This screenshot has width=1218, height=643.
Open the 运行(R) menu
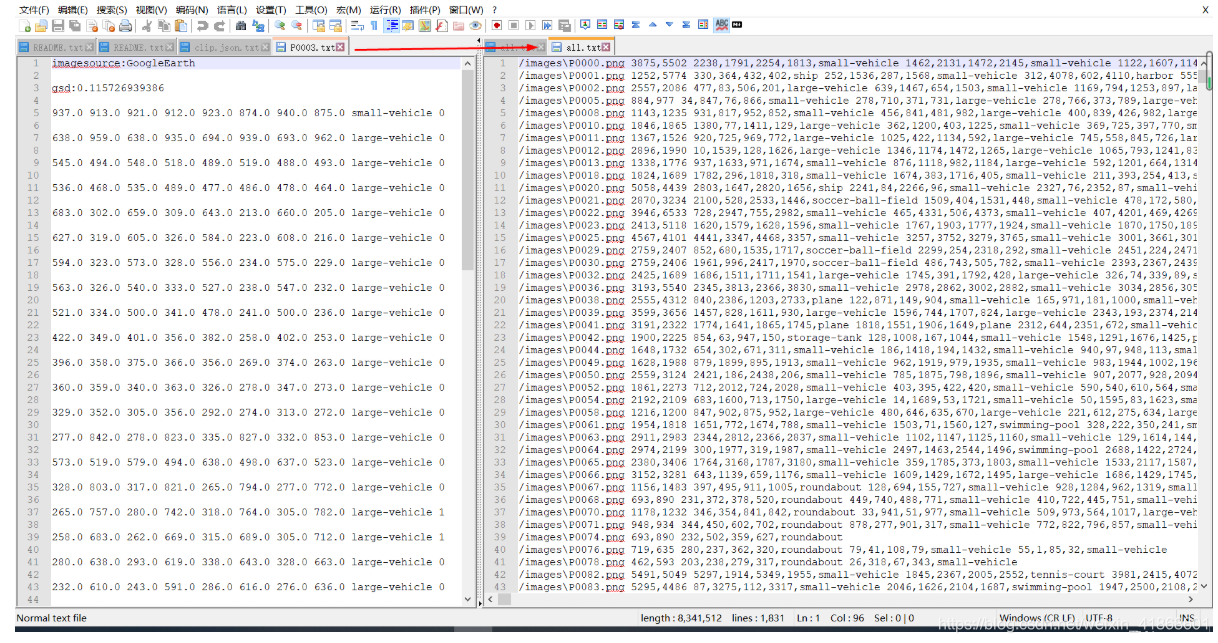385,10
